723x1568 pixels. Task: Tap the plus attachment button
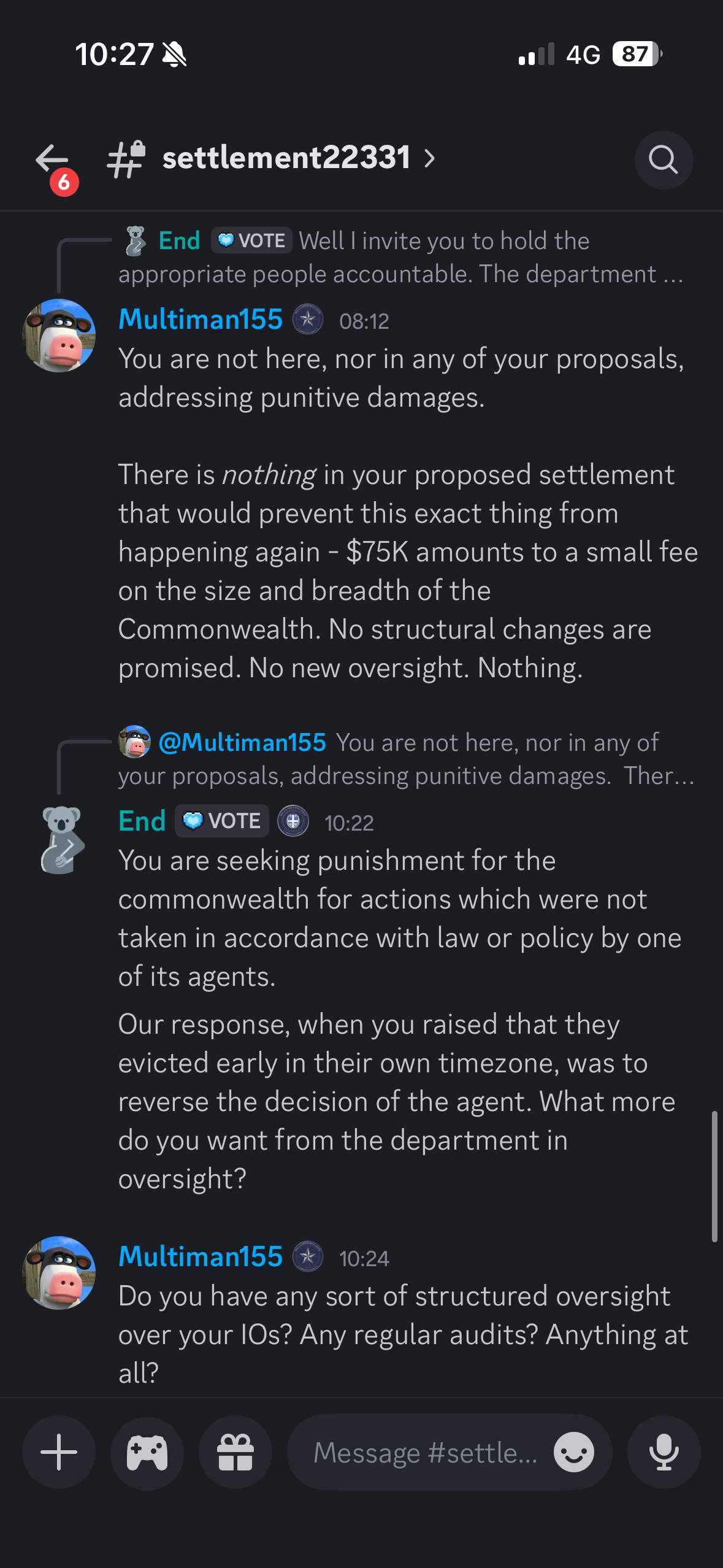point(59,1452)
